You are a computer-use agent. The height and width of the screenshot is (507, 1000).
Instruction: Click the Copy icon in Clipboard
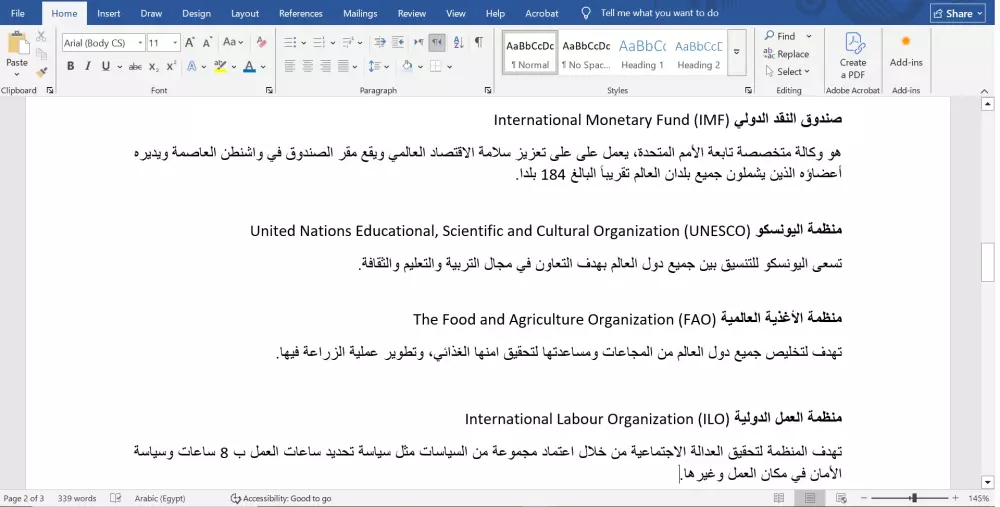[41, 54]
